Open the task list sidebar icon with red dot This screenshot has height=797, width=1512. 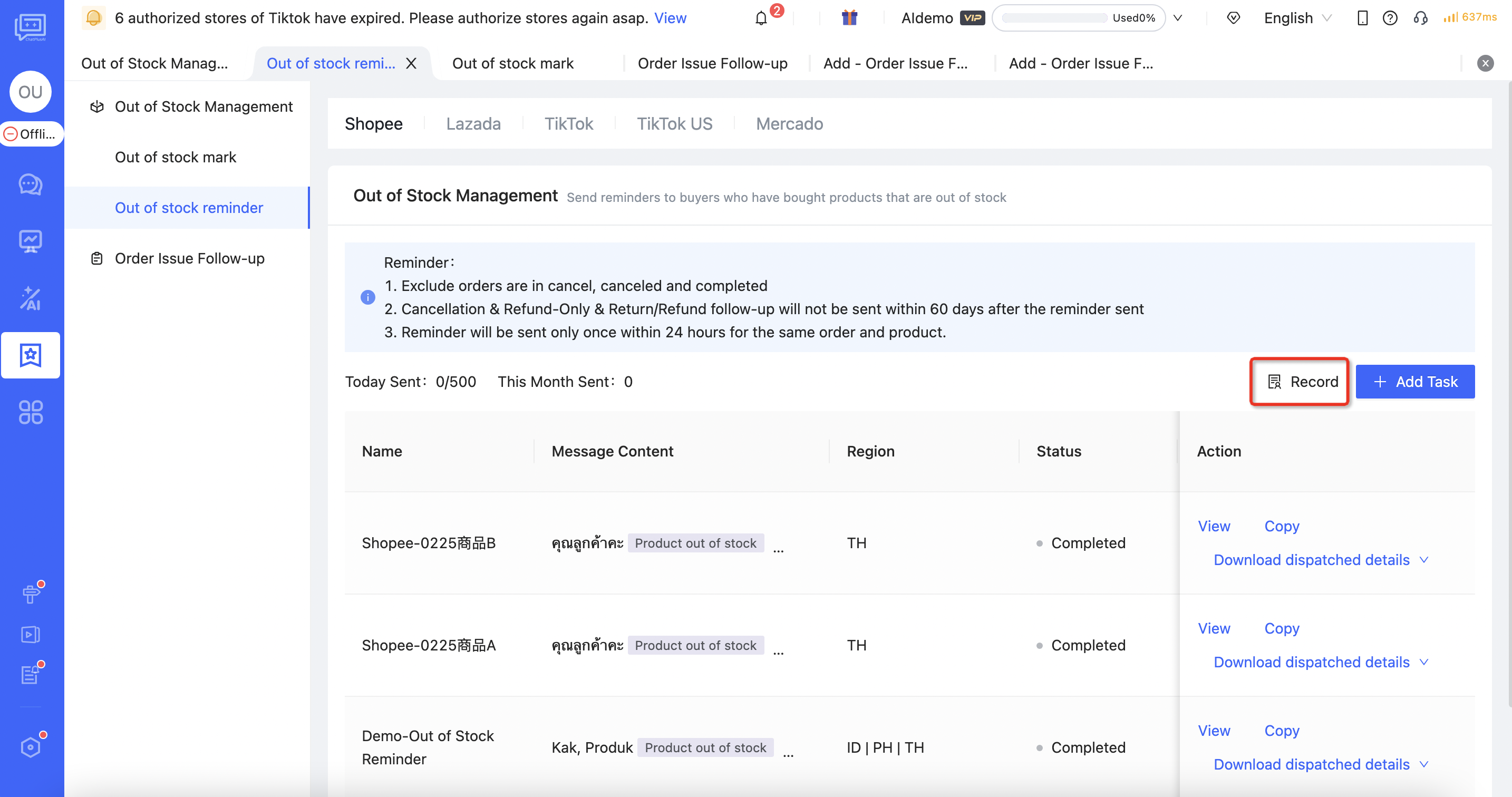[x=31, y=674]
